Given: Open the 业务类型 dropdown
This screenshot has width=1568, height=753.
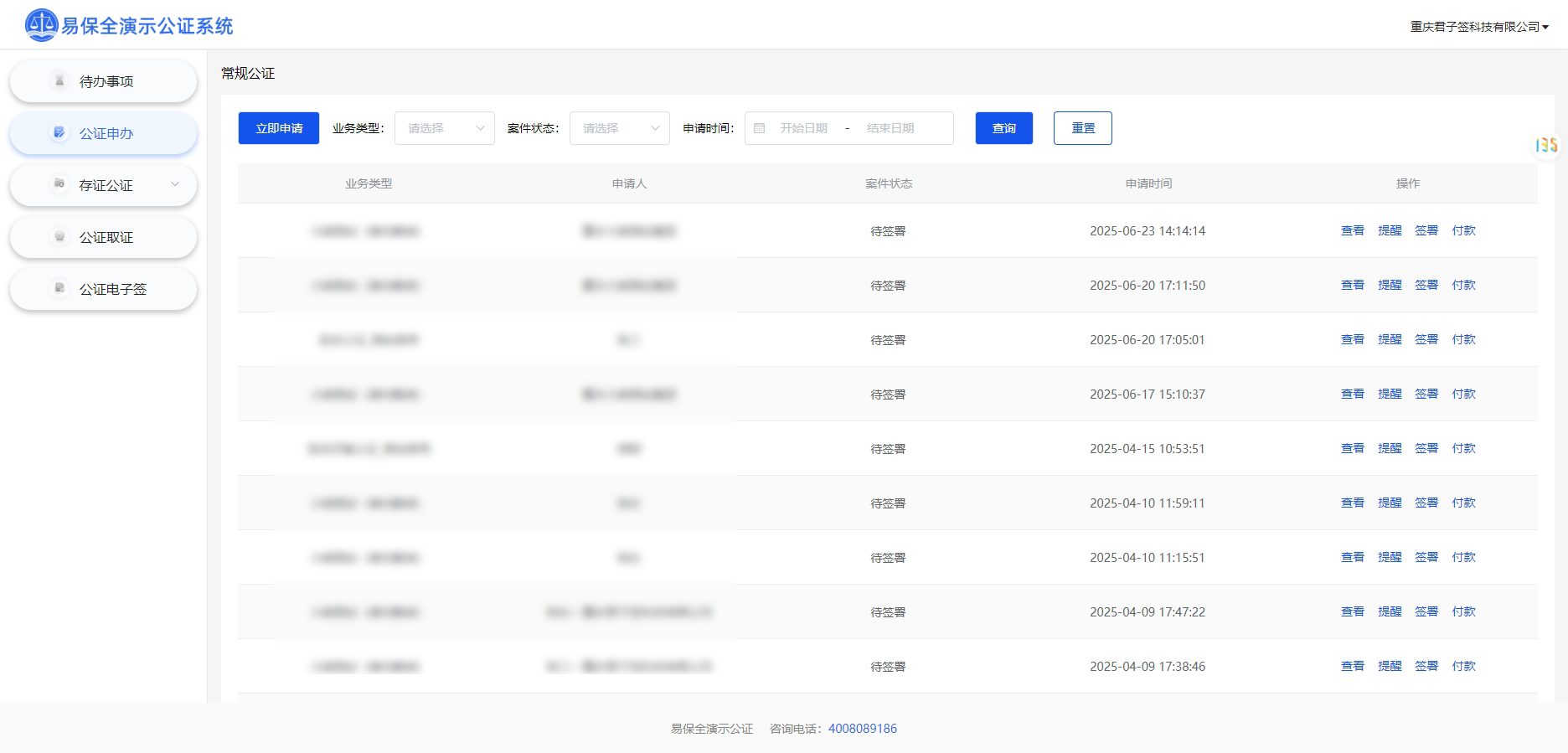Looking at the screenshot, I should tap(444, 128).
